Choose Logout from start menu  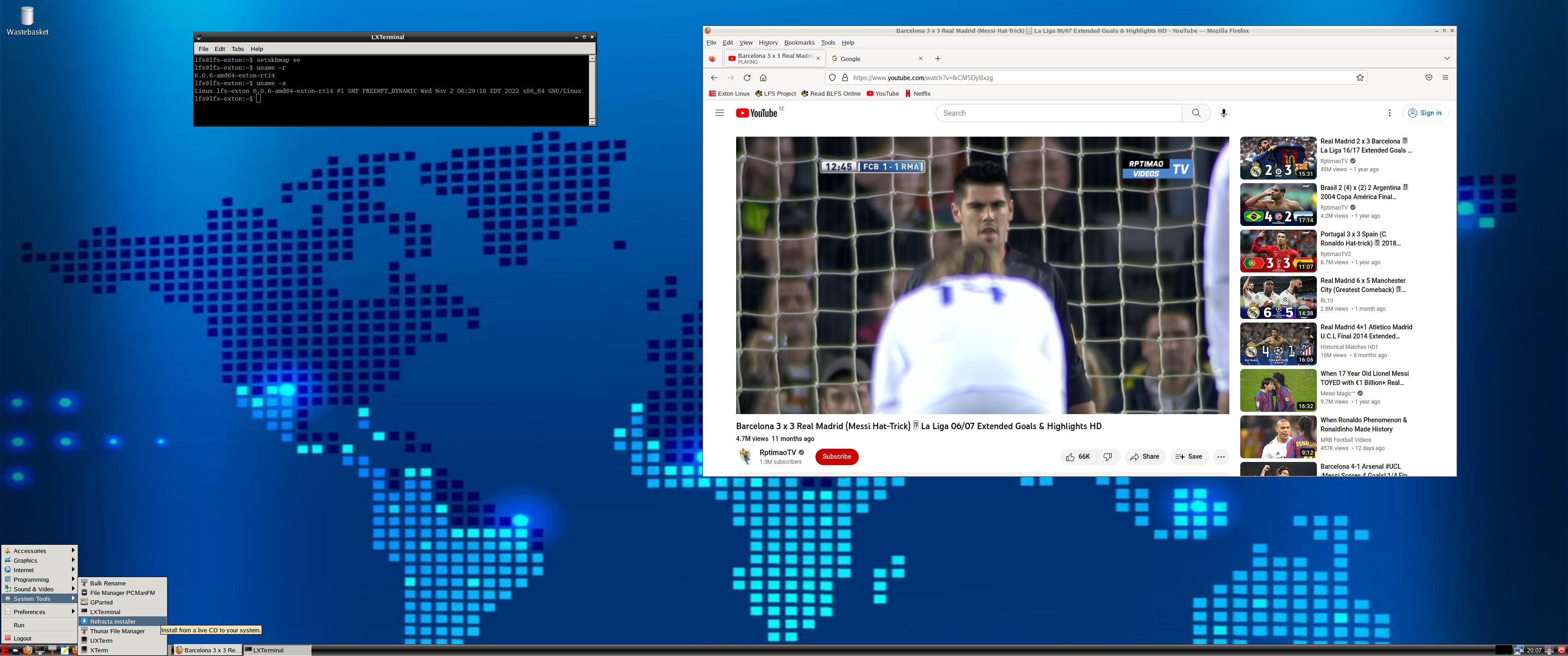40,638
